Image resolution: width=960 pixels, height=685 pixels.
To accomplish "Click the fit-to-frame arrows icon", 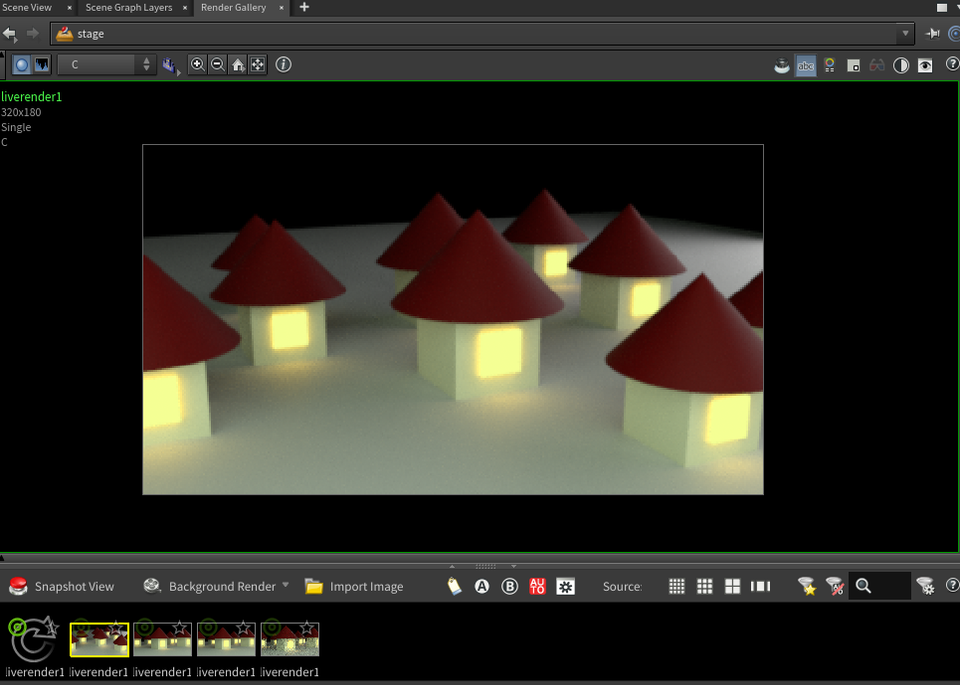I will coord(257,64).
